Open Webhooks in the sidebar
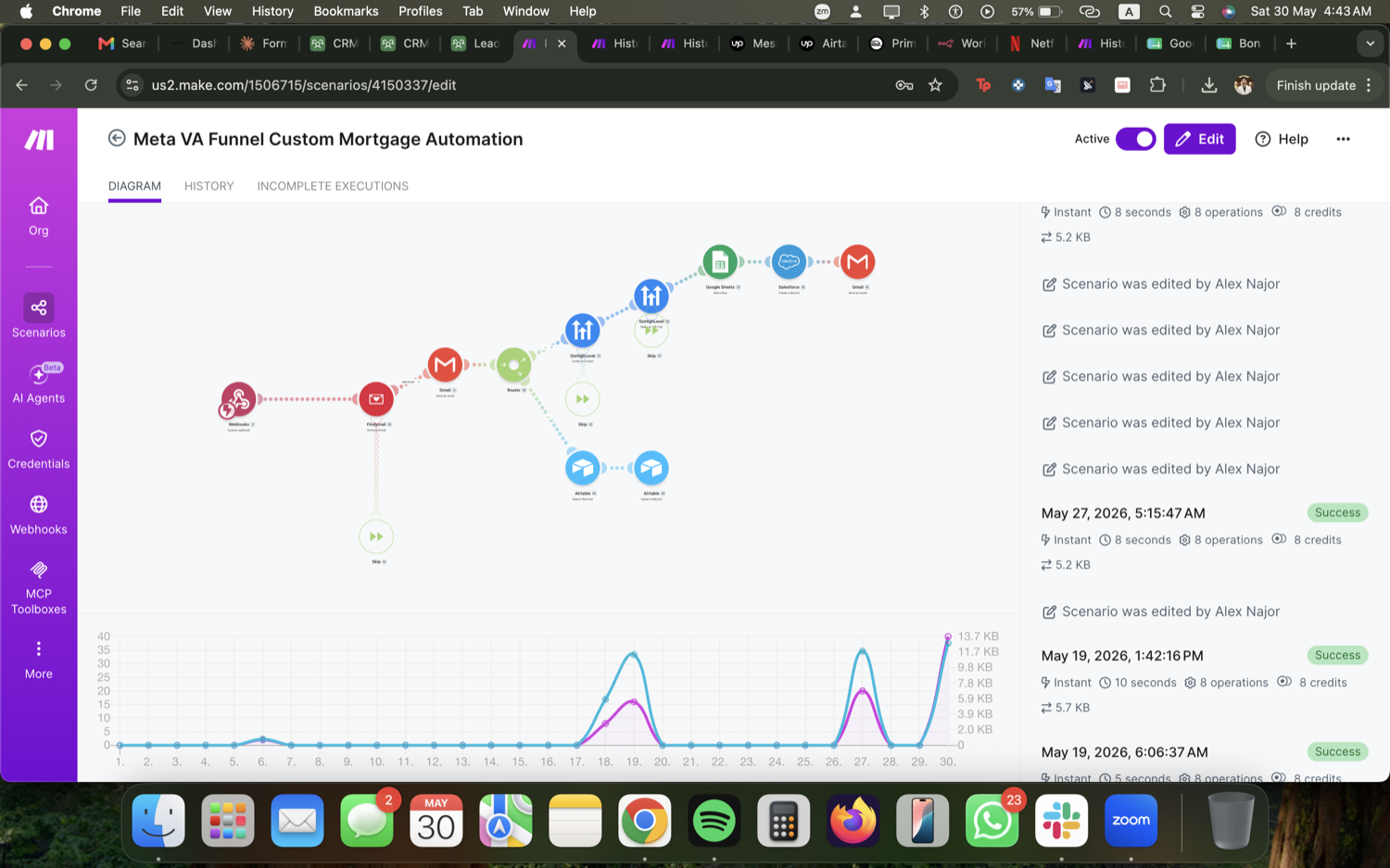Viewport: 1390px width, 868px height. pos(38,515)
